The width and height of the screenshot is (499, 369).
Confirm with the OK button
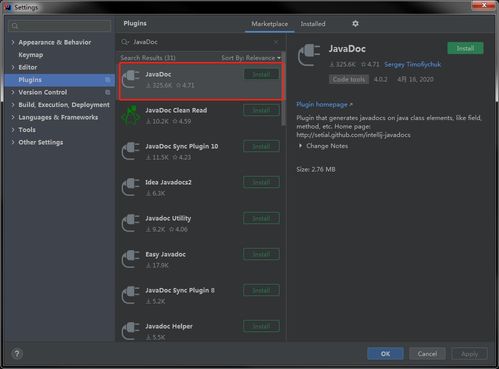pos(385,354)
